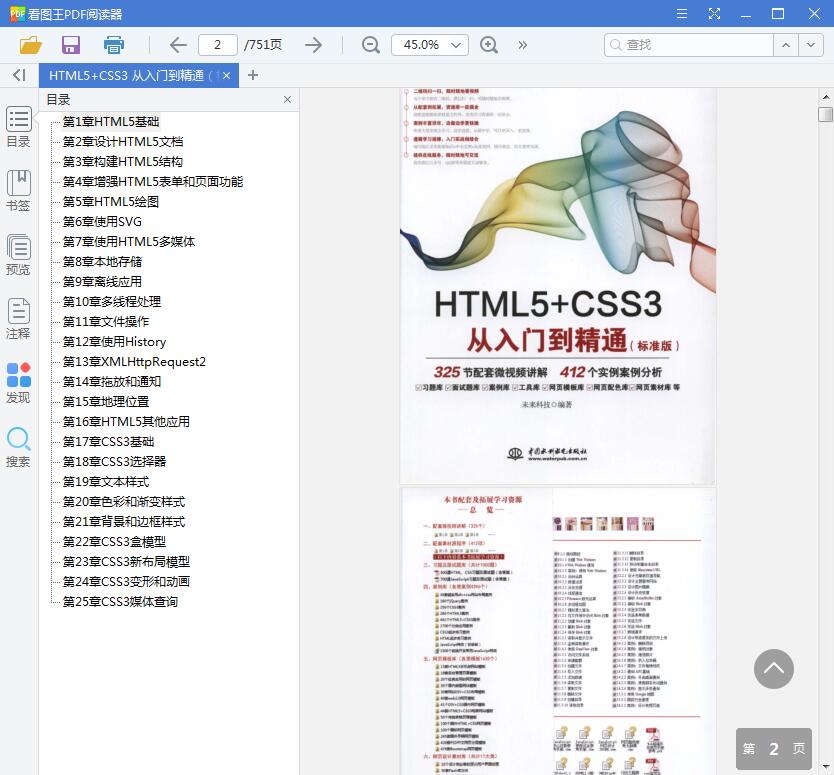The image size is (834, 775).
Task: Click the 本书配套及拓展学习资源 page
Action: 557,631
